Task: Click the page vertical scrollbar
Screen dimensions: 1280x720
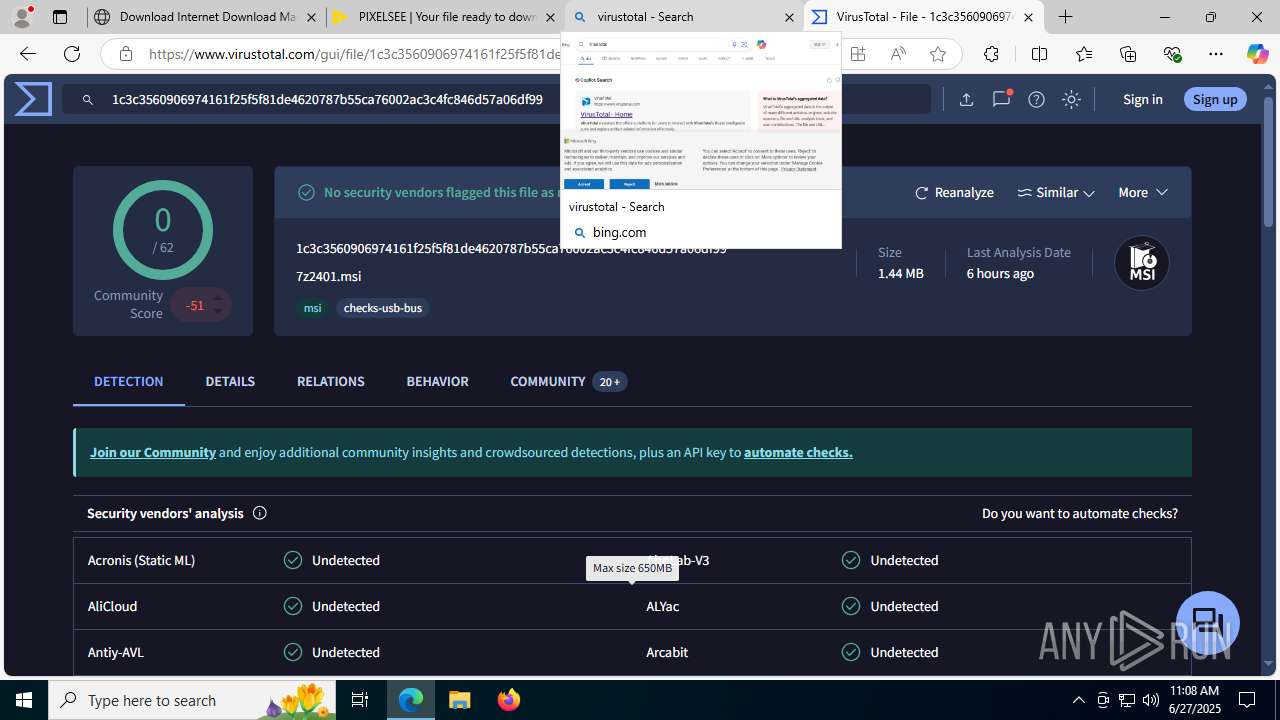Action: pos(1269,376)
